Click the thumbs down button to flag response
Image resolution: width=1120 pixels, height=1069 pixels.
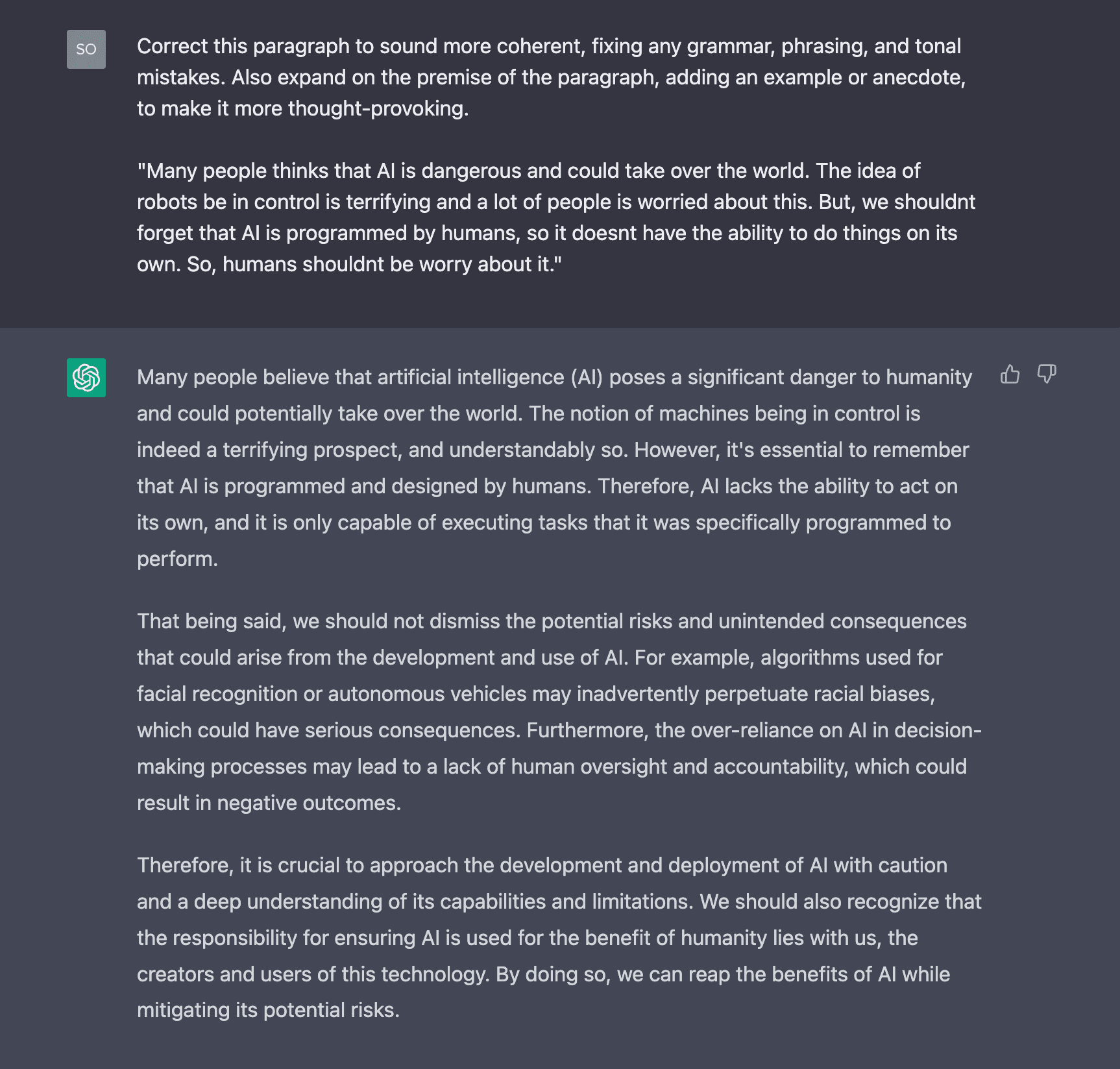(x=1047, y=375)
